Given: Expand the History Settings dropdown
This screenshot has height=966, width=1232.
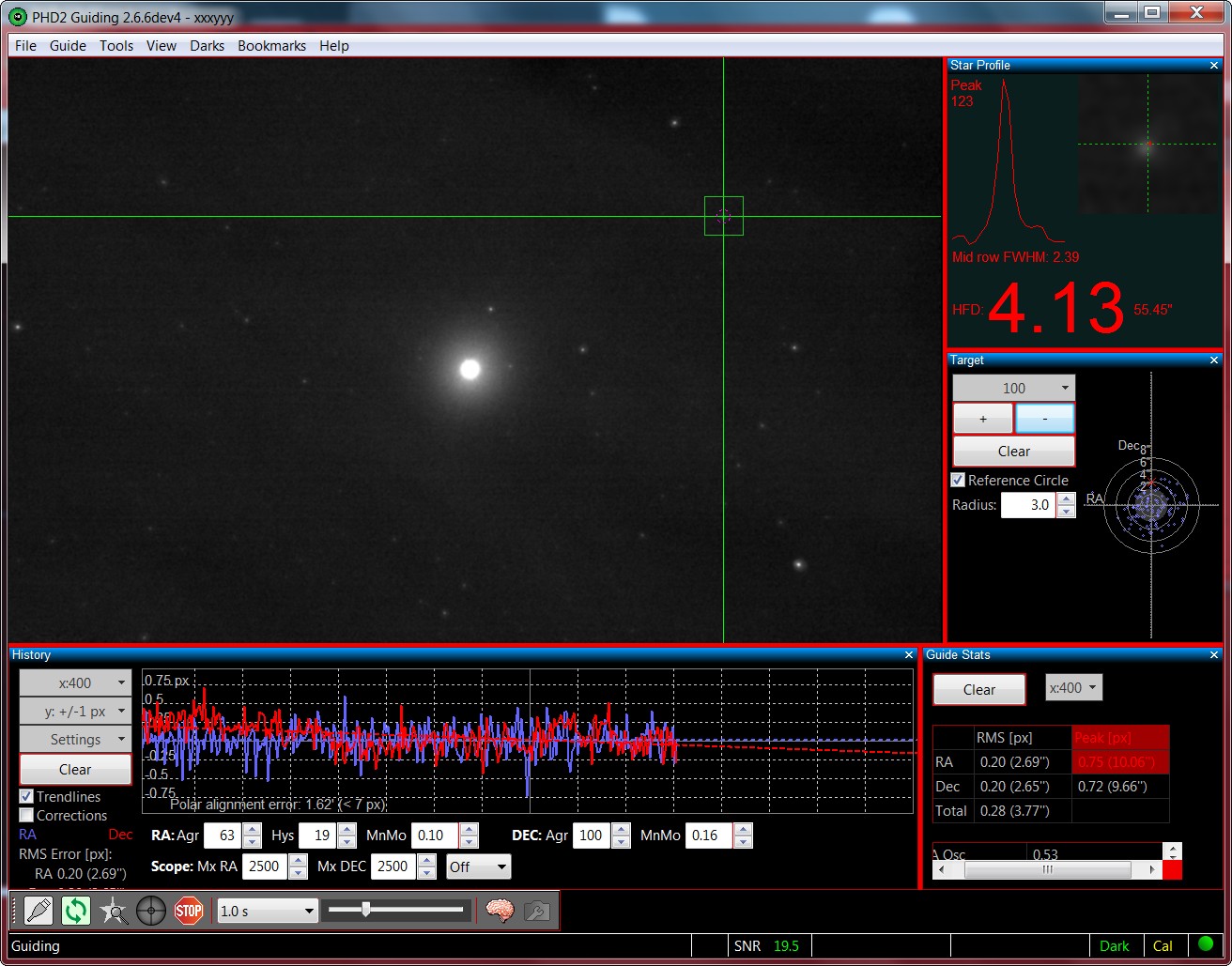Looking at the screenshot, I should 75,739.
